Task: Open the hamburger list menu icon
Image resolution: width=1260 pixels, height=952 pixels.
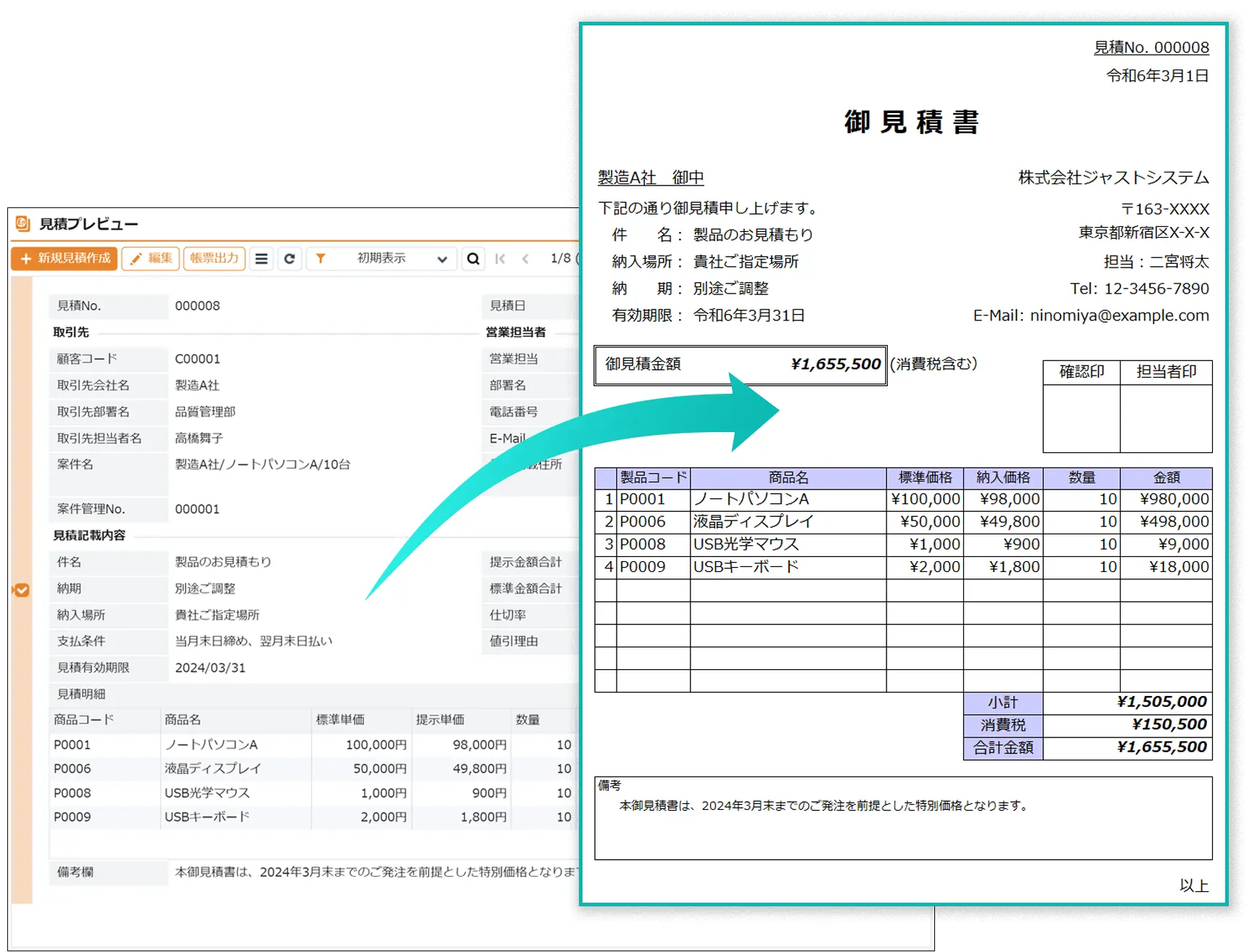Action: pyautogui.click(x=262, y=259)
